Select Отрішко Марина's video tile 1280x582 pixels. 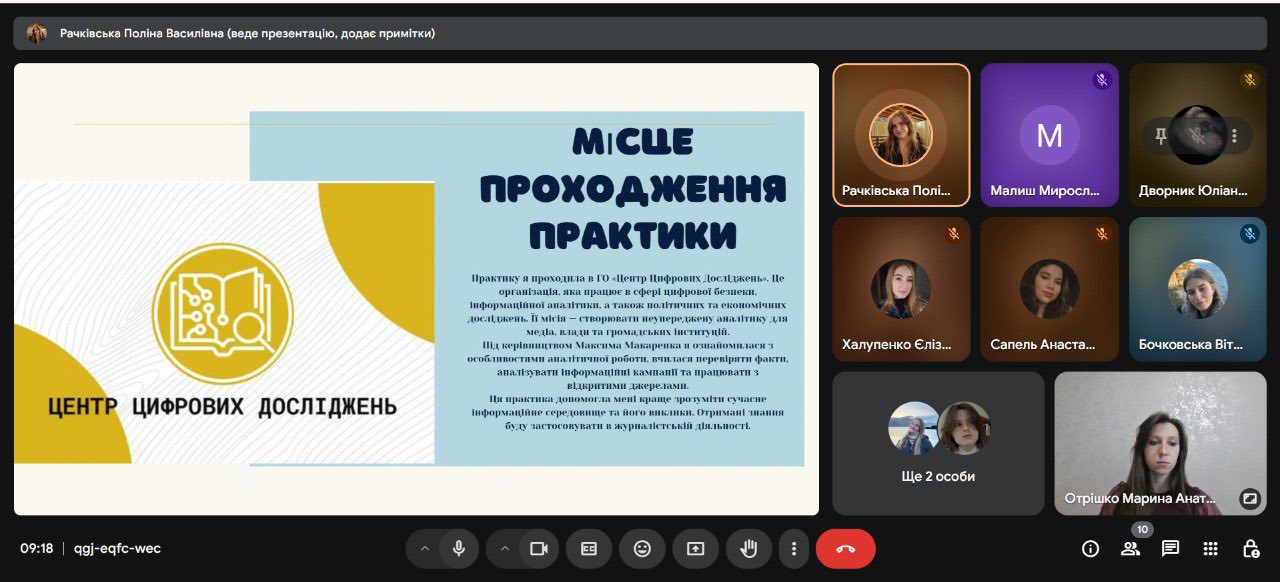[1160, 443]
